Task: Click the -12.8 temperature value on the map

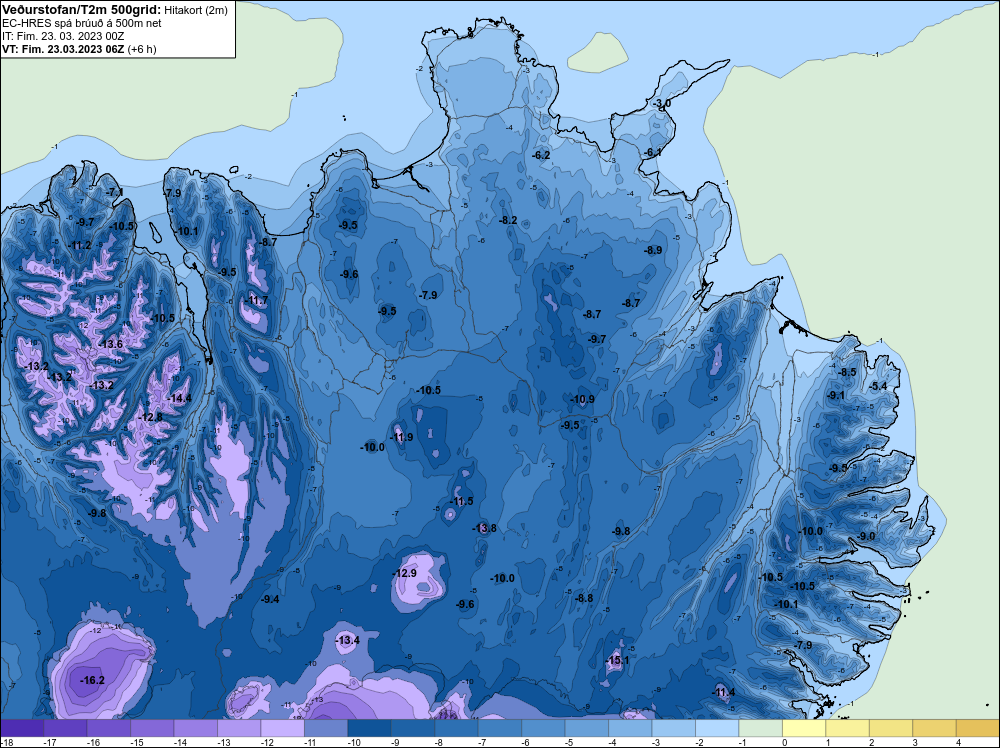Action: click(151, 417)
